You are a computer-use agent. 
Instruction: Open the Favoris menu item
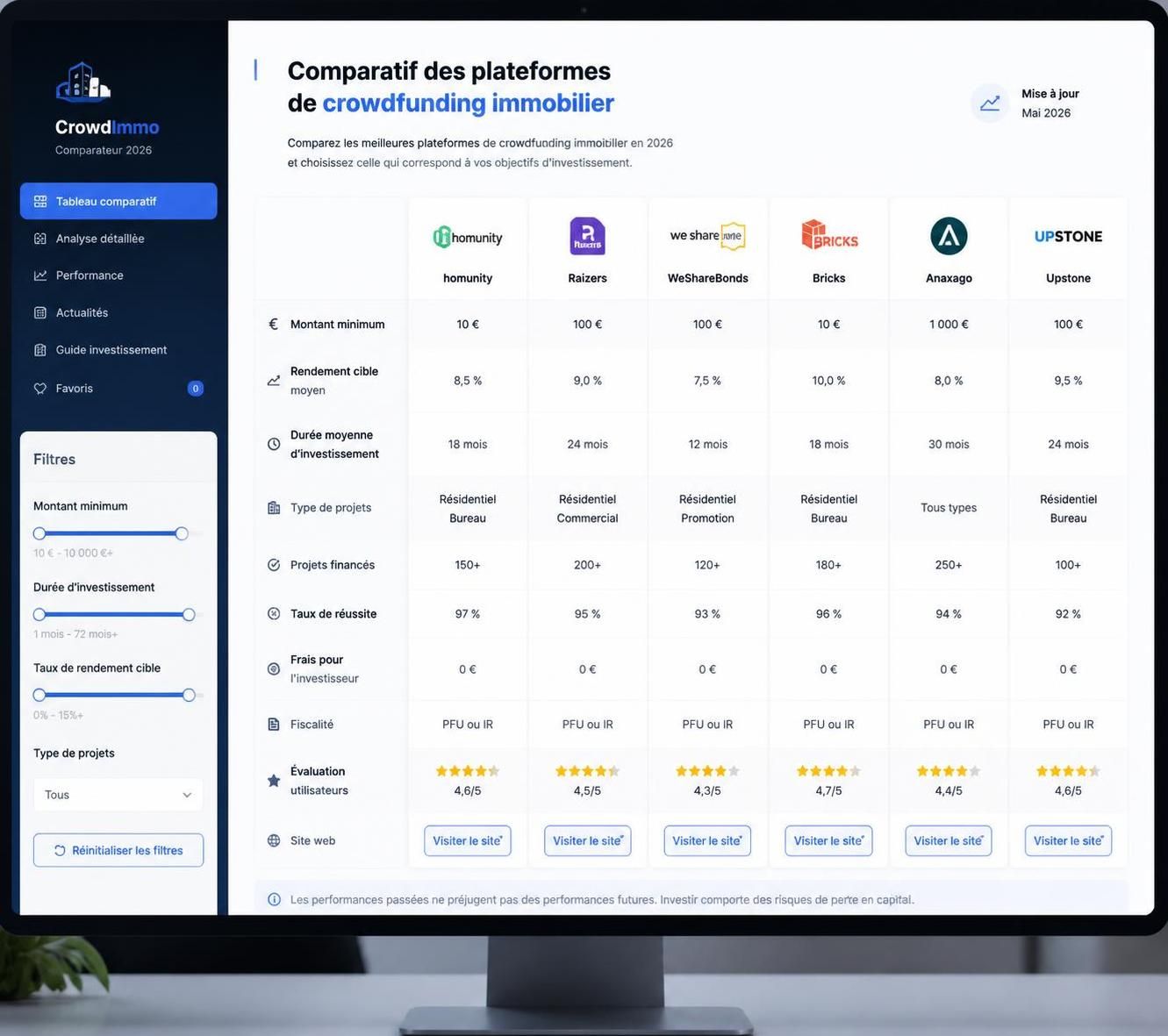(x=118, y=389)
